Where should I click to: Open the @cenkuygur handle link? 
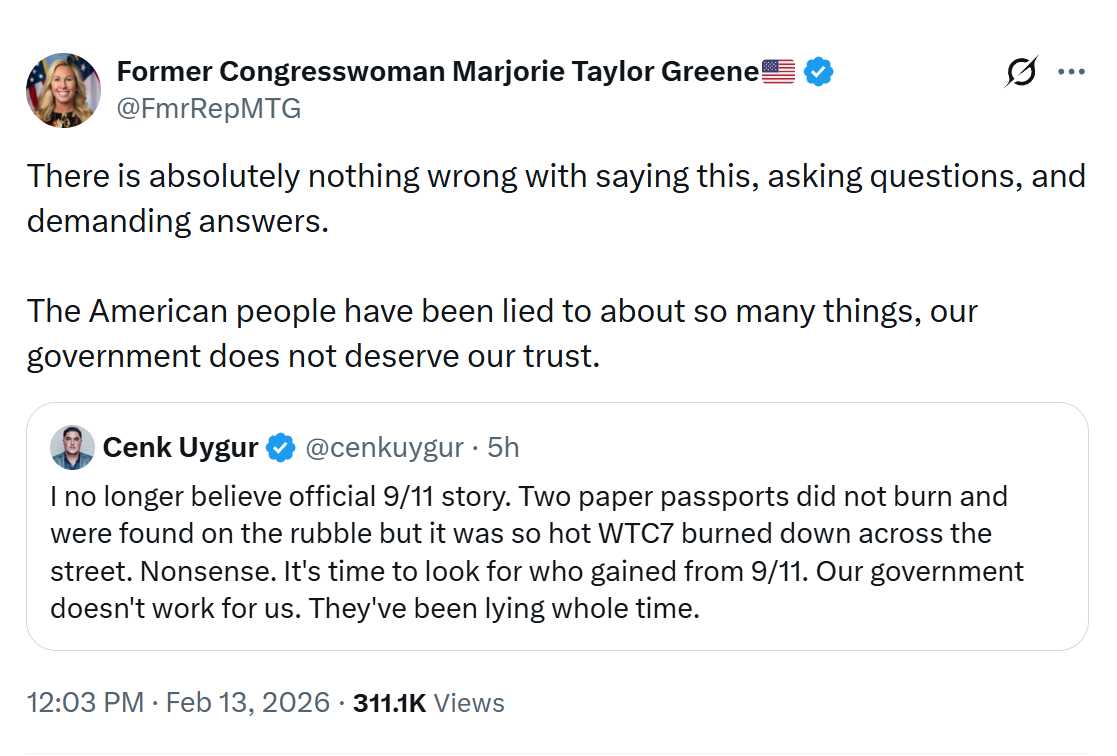click(383, 448)
